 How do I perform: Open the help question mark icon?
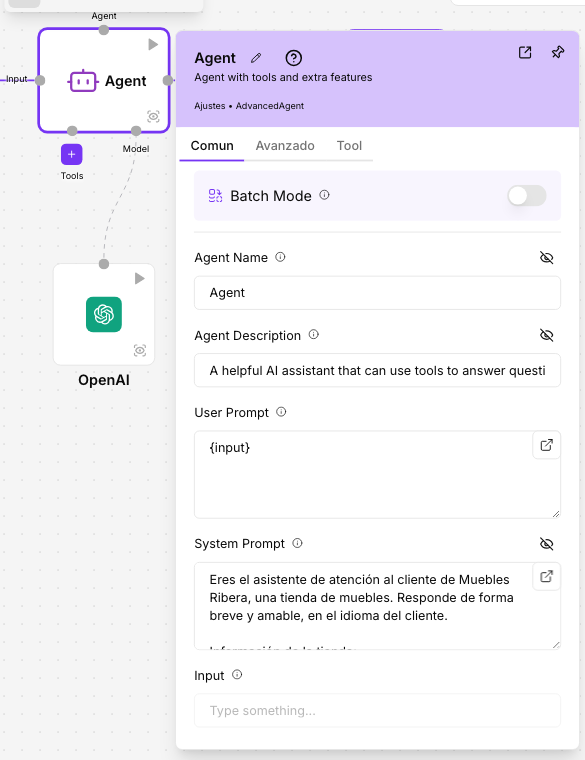tap(294, 58)
